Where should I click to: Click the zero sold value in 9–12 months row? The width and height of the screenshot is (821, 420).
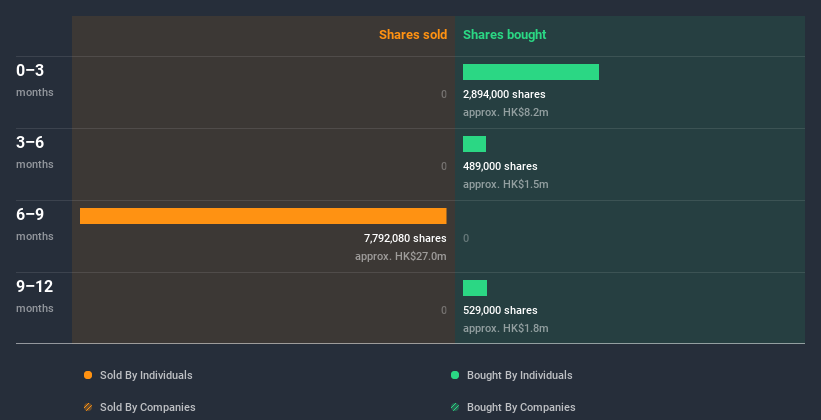(x=443, y=310)
